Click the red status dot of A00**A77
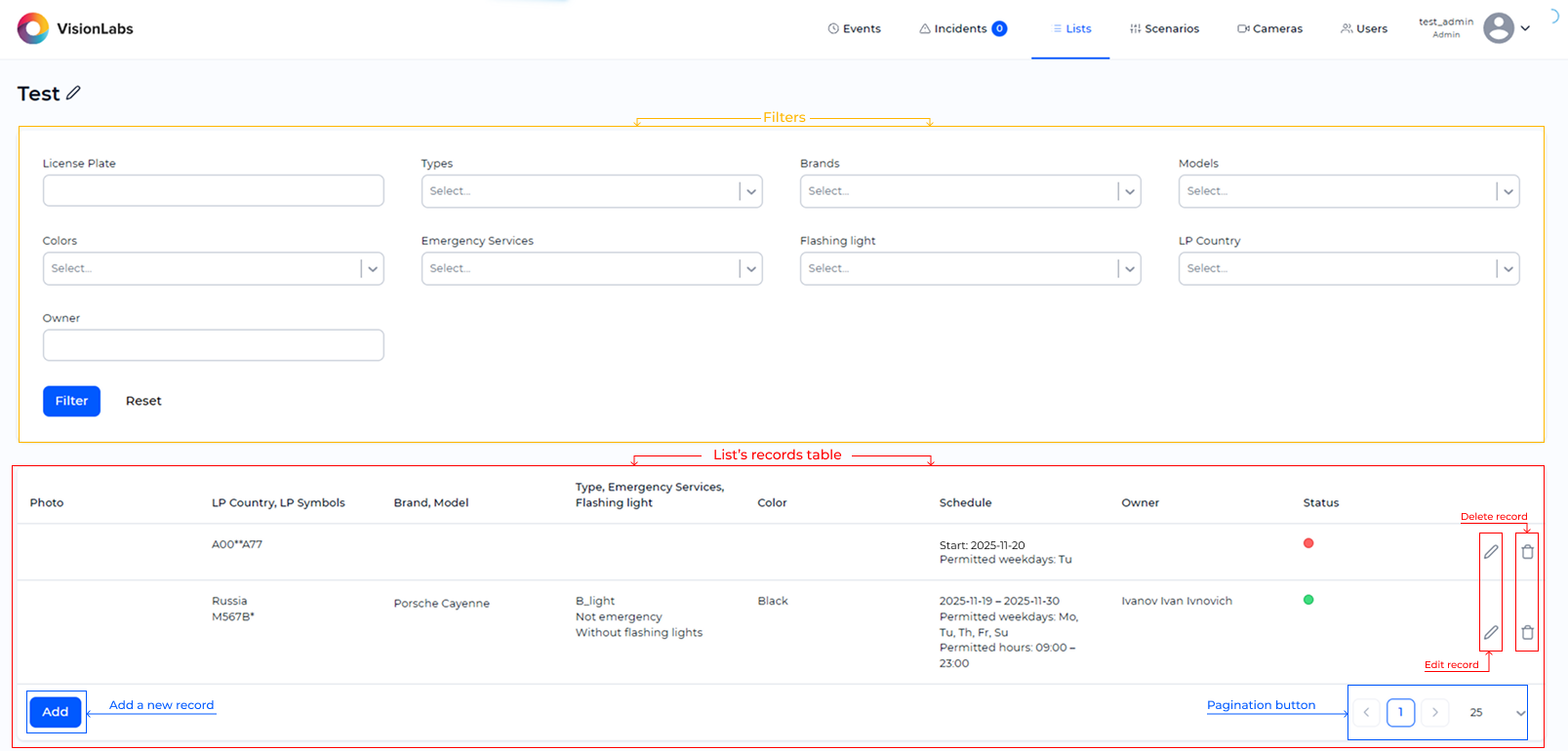 point(1308,543)
